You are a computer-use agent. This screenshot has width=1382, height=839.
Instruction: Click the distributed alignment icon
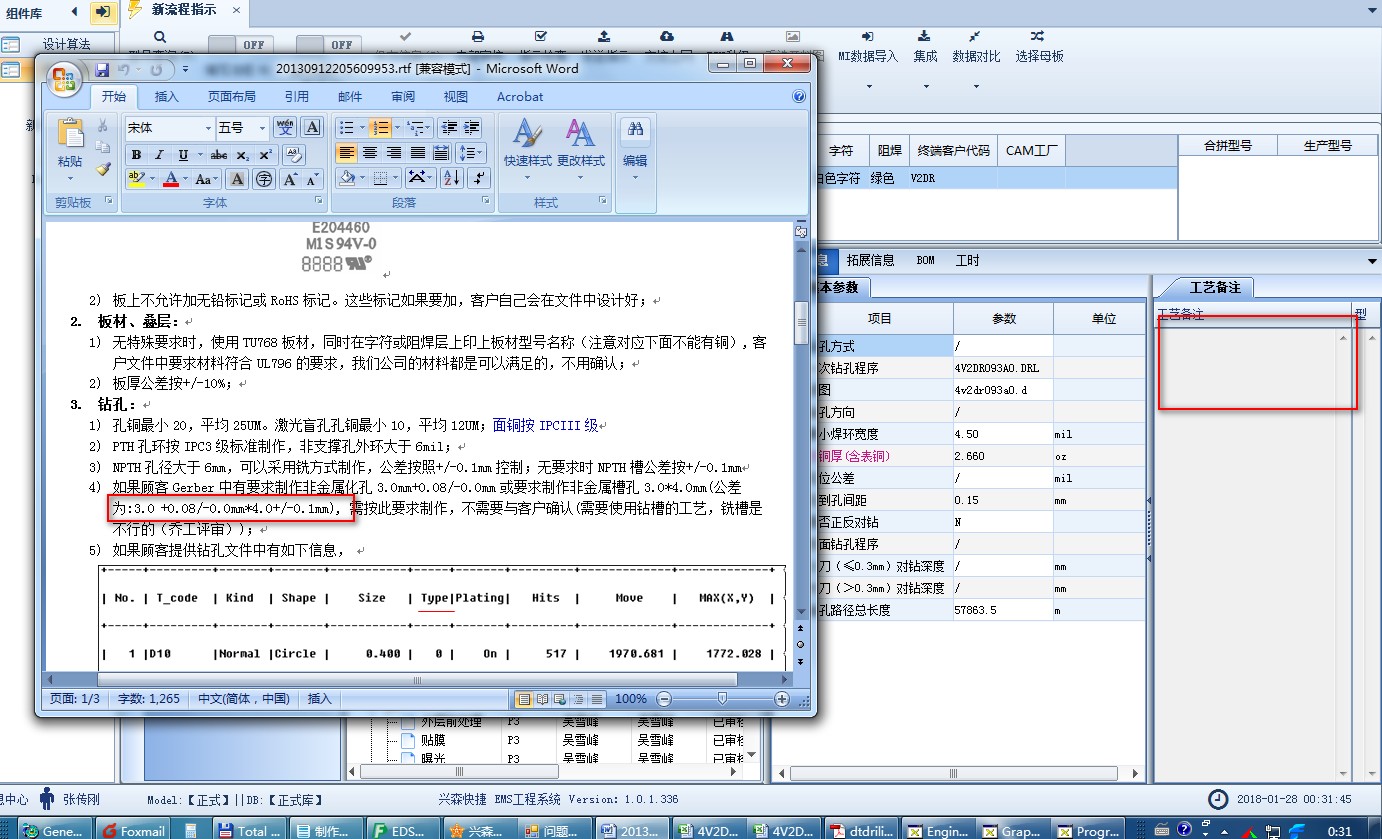(441, 153)
